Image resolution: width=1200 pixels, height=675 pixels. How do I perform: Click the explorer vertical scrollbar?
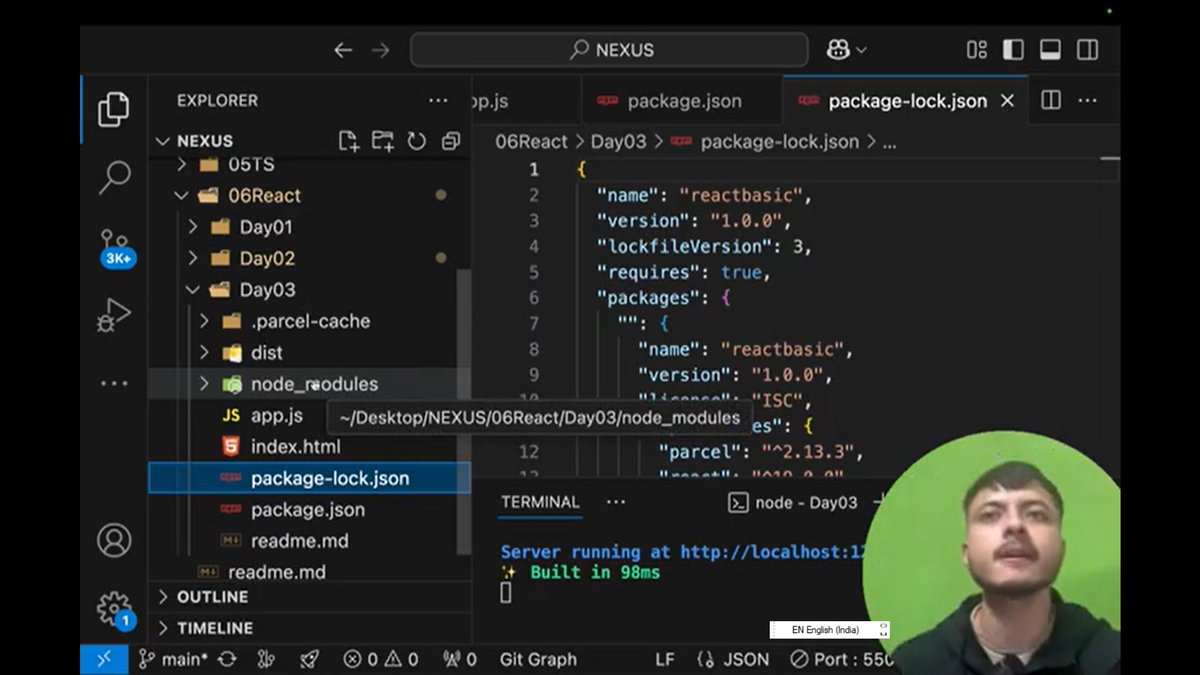464,410
